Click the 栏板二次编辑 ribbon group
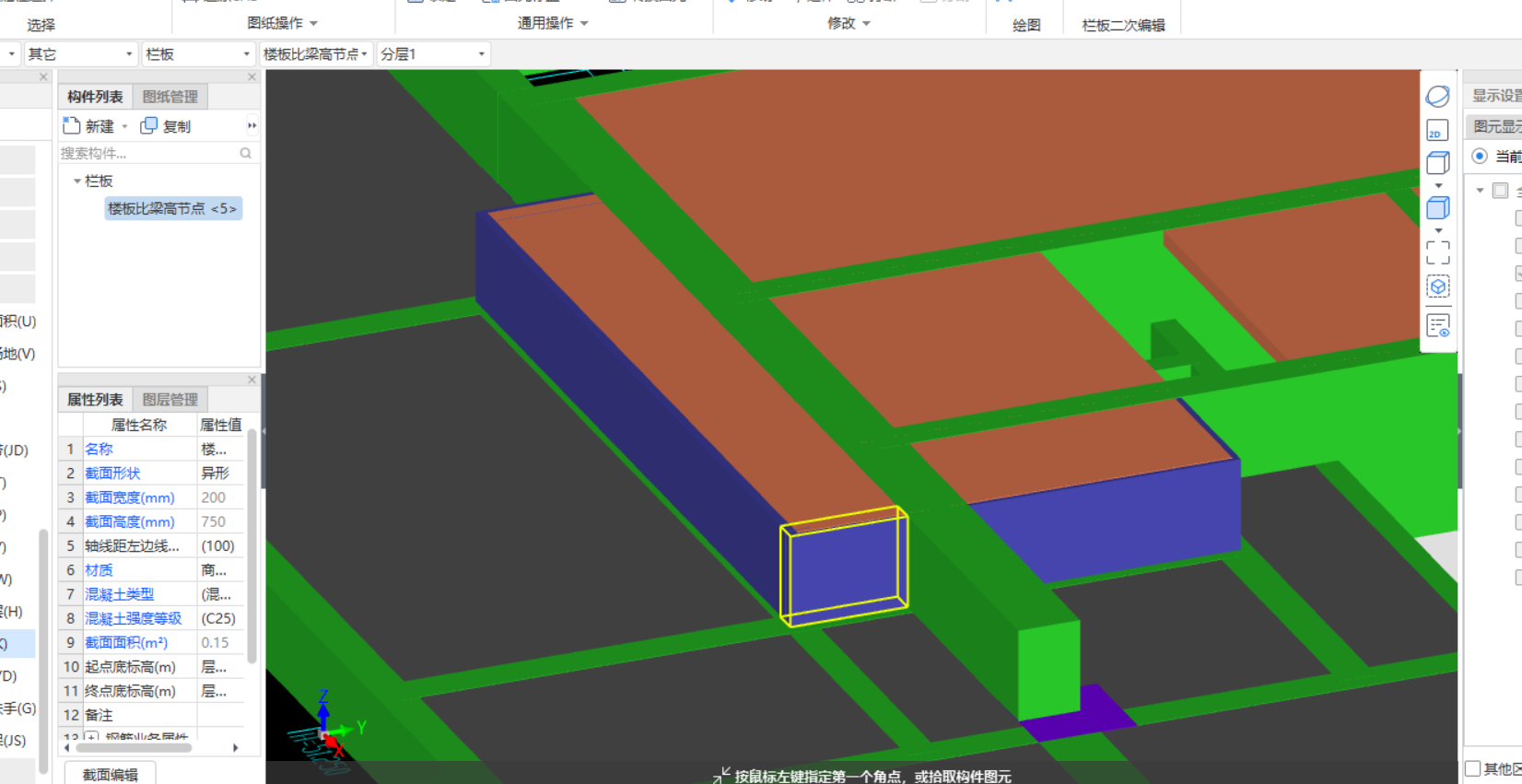Screen dimensions: 1522x784 [1123, 25]
